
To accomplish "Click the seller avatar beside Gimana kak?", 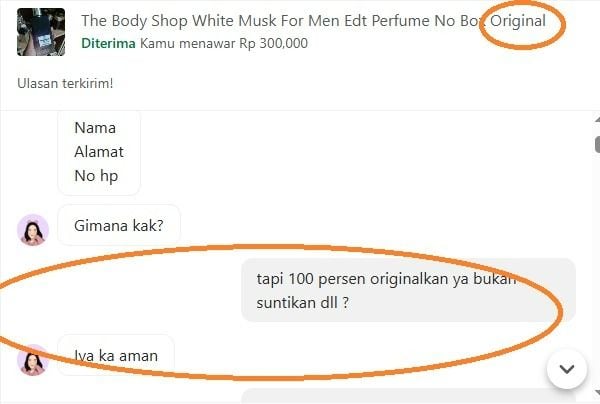I will [x=33, y=230].
